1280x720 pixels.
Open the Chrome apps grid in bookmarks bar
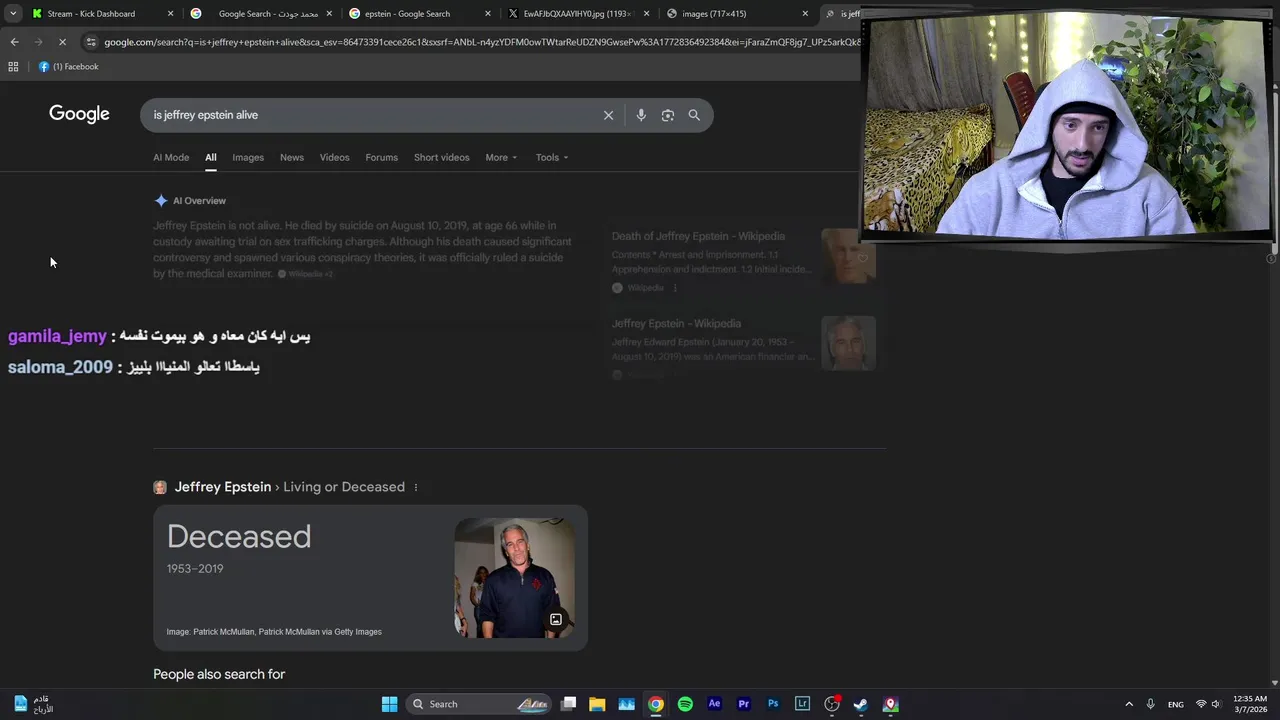[13, 67]
